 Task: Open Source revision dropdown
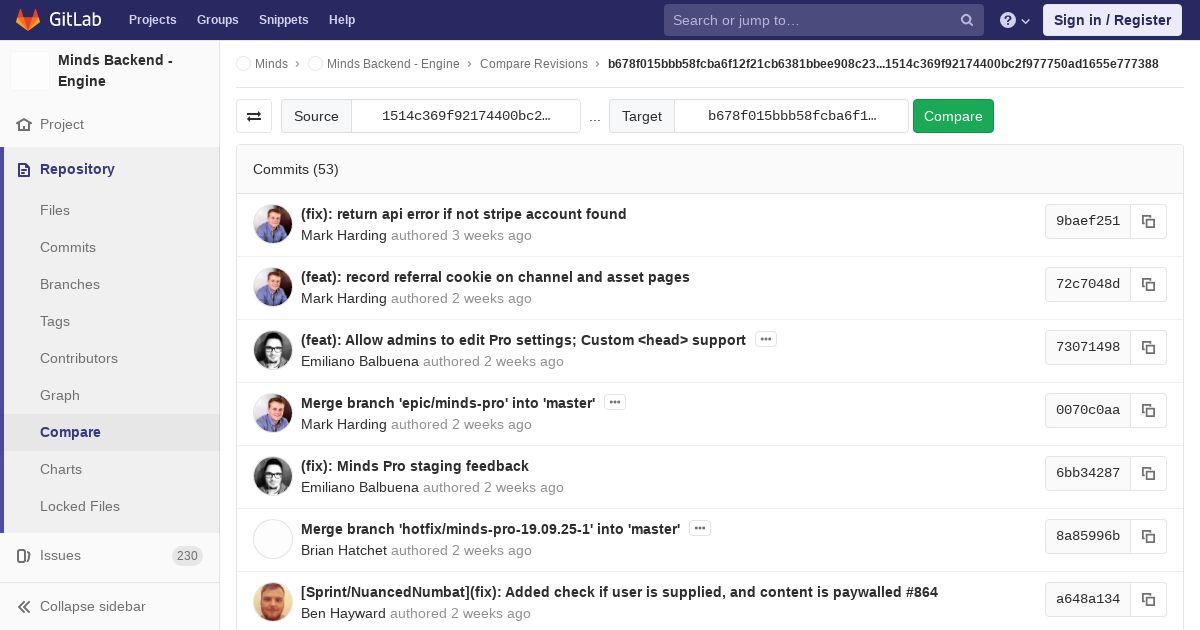(x=466, y=116)
